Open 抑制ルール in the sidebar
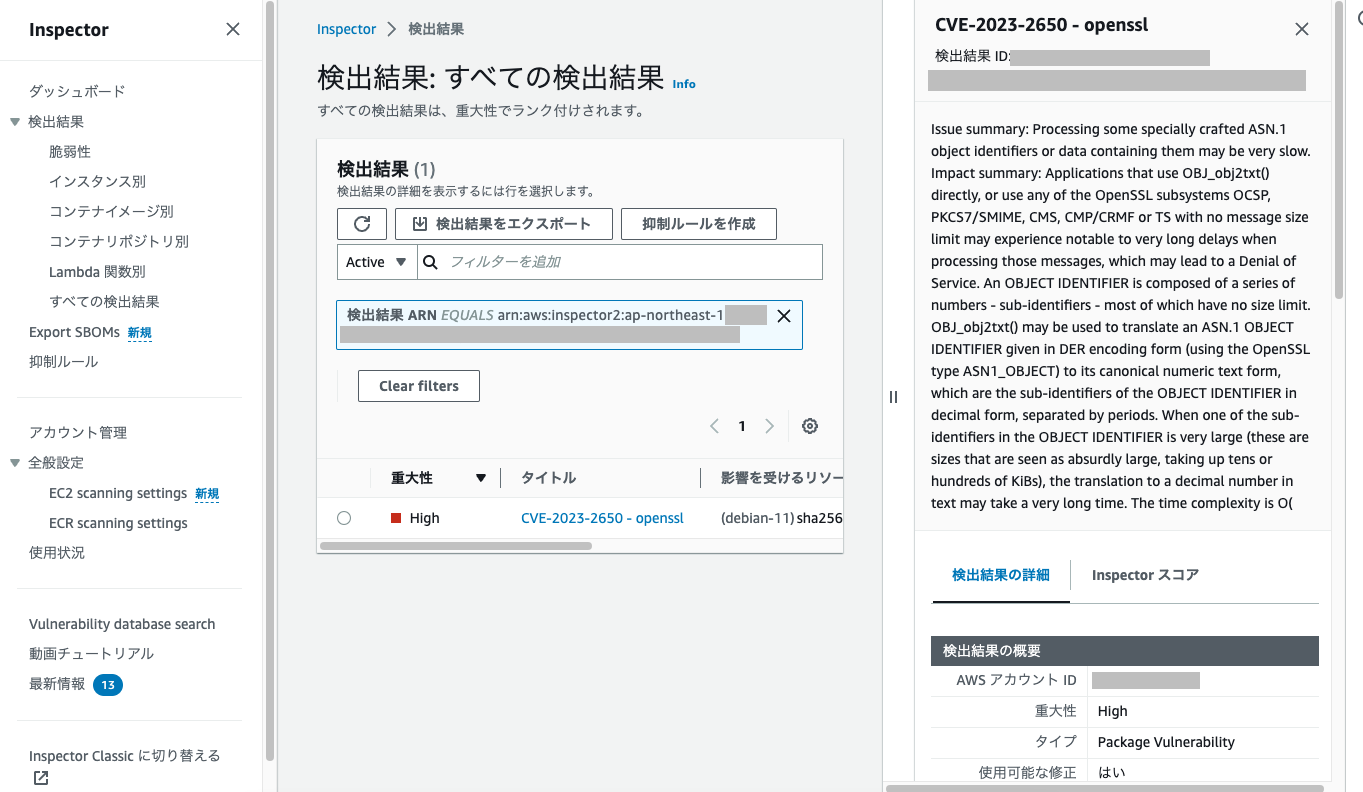 [x=63, y=362]
